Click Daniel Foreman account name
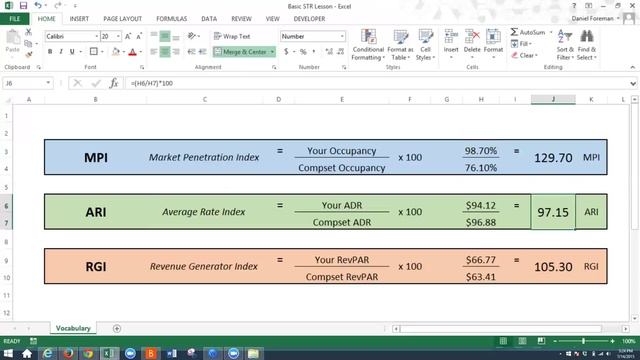Viewport: 640px width, 360px height. coord(593,18)
